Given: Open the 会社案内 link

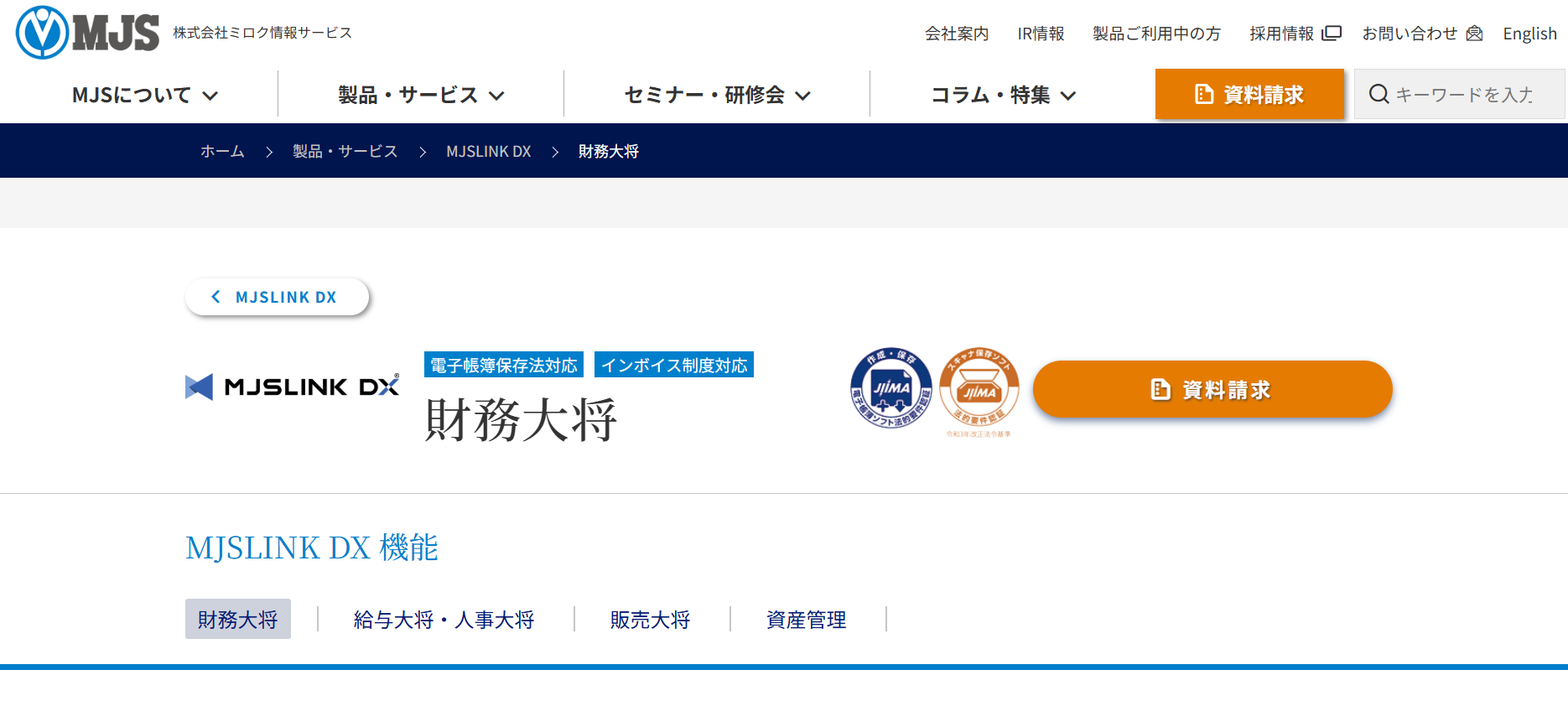Looking at the screenshot, I should pyautogui.click(x=957, y=34).
